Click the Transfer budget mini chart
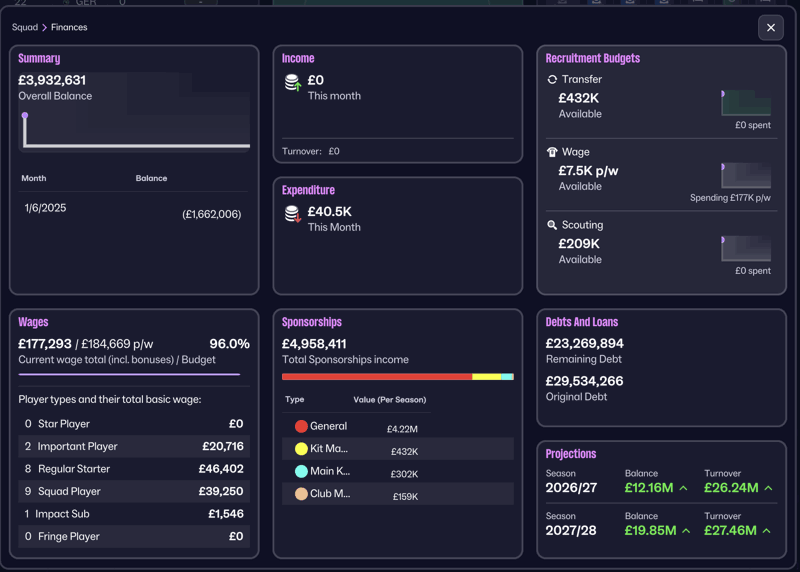Image resolution: width=800 pixels, height=572 pixels. (746, 103)
